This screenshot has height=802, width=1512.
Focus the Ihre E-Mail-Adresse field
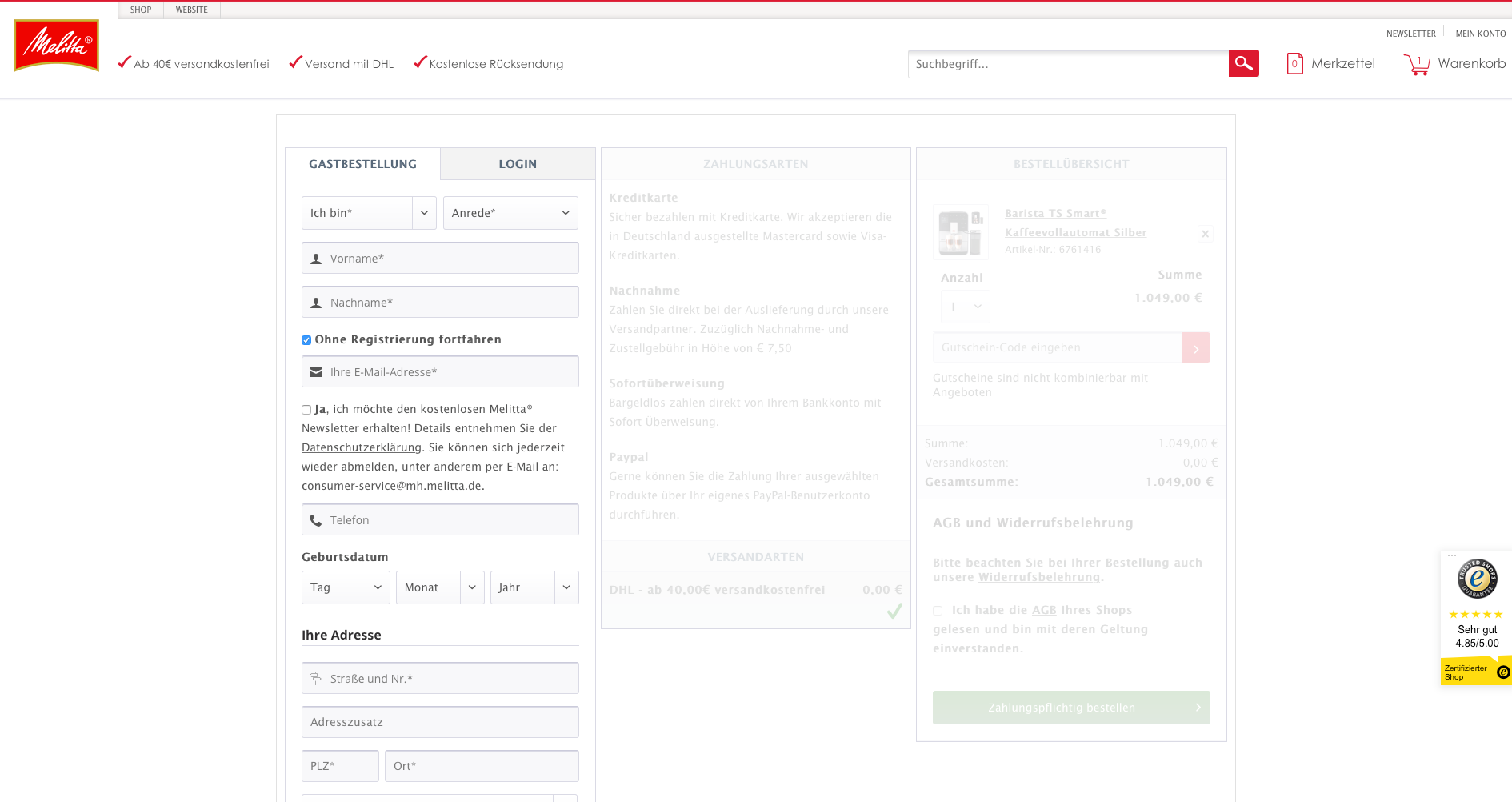440,371
